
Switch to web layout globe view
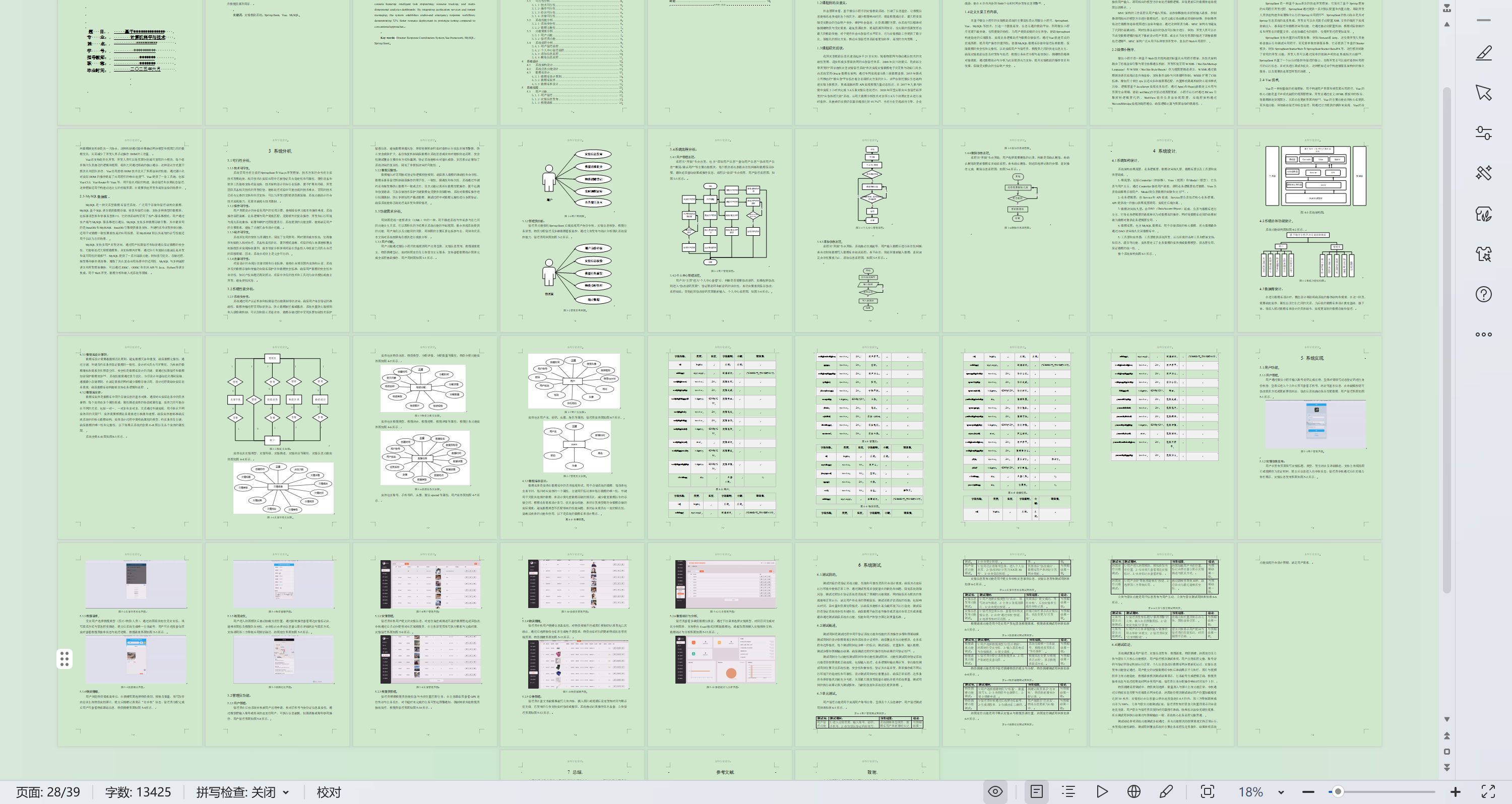coord(1134,792)
